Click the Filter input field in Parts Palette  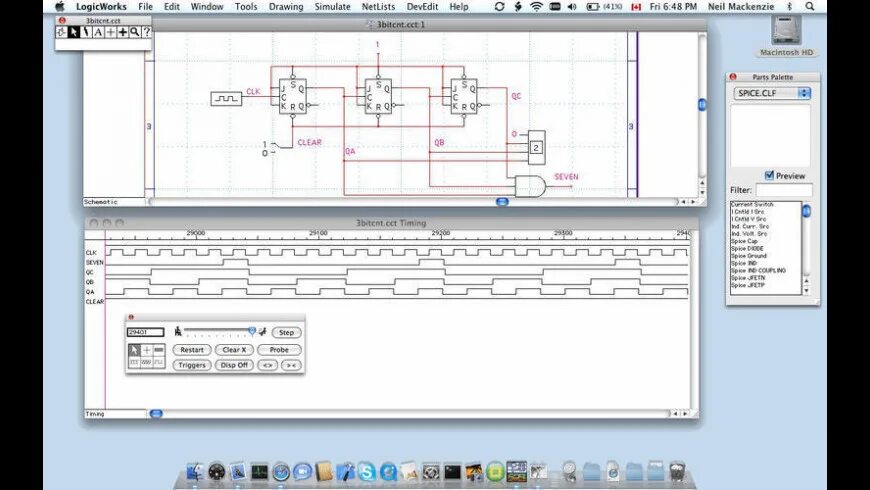point(784,190)
